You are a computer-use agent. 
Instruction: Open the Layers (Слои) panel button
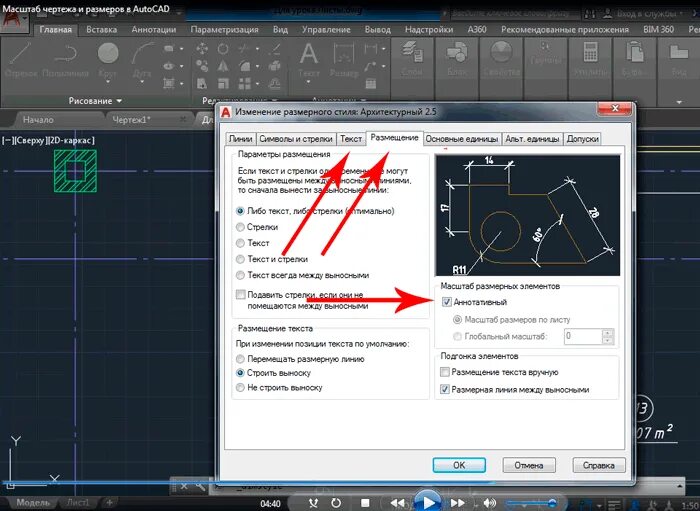pos(412,58)
